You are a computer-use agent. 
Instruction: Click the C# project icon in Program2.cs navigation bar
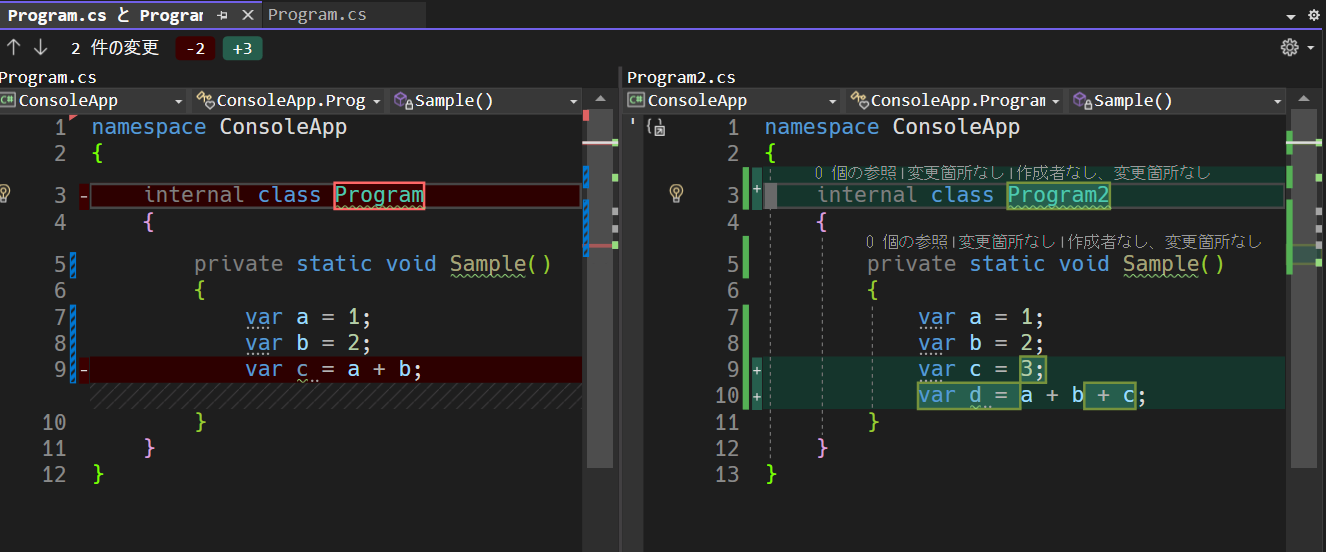click(x=636, y=100)
